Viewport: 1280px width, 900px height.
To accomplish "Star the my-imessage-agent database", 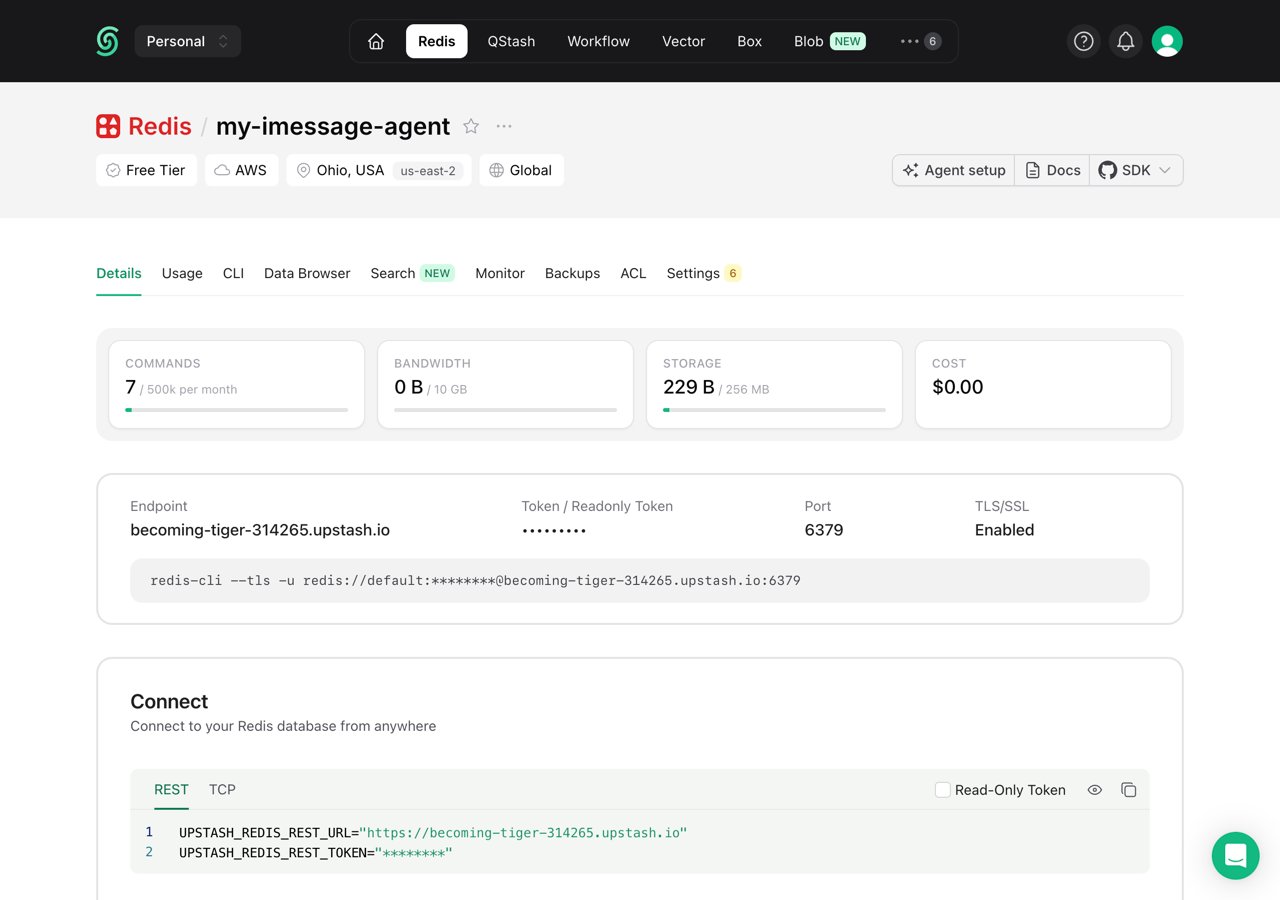I will click(x=471, y=126).
